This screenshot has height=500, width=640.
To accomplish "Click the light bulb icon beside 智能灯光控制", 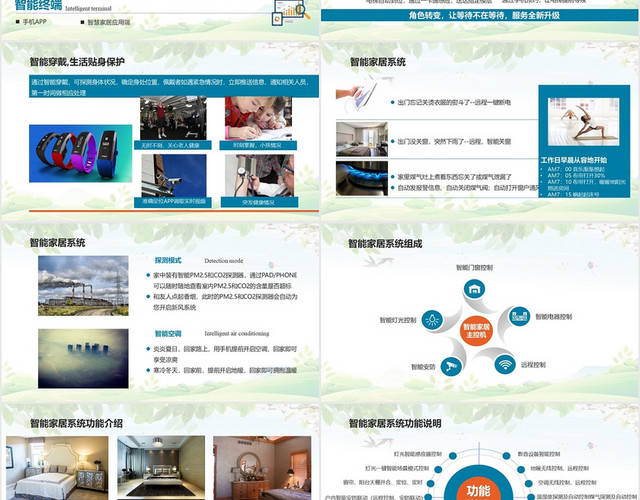I will 432,319.
